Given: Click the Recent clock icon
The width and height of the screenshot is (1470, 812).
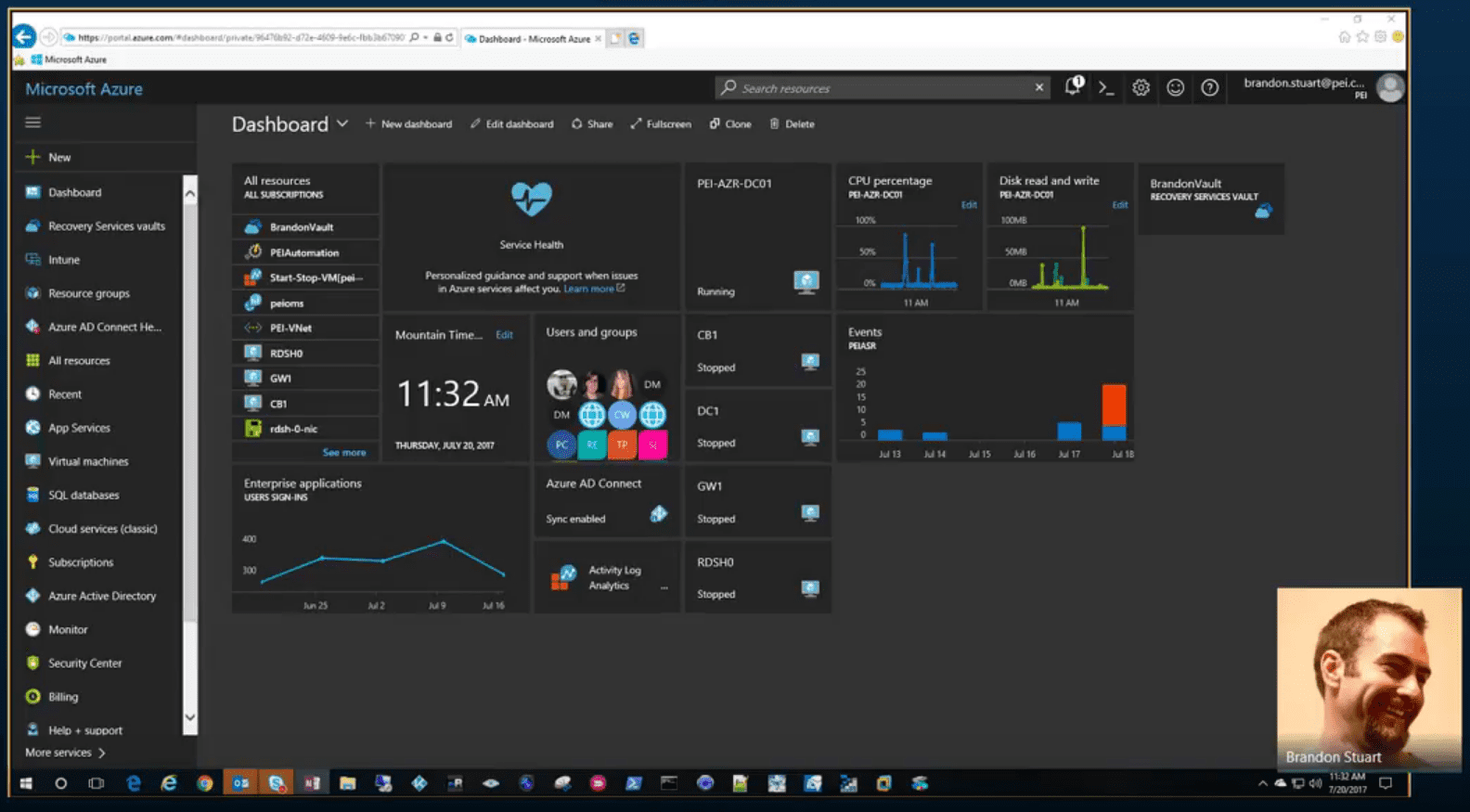Looking at the screenshot, I should coord(32,393).
